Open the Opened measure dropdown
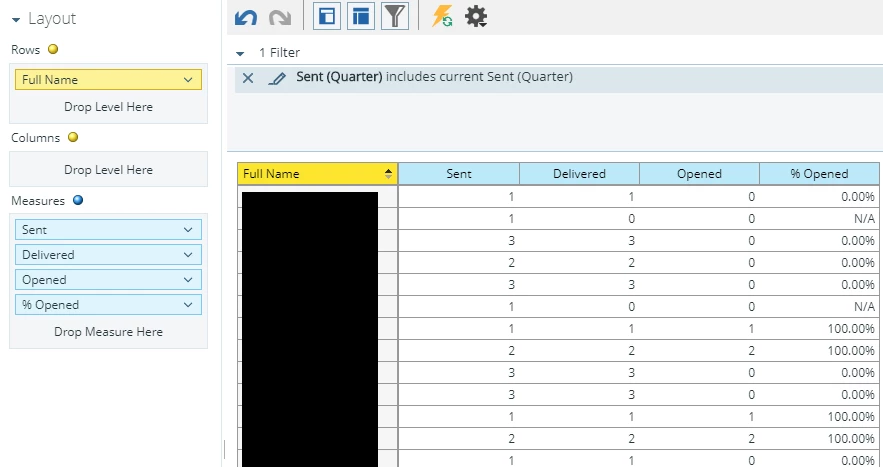 (188, 280)
